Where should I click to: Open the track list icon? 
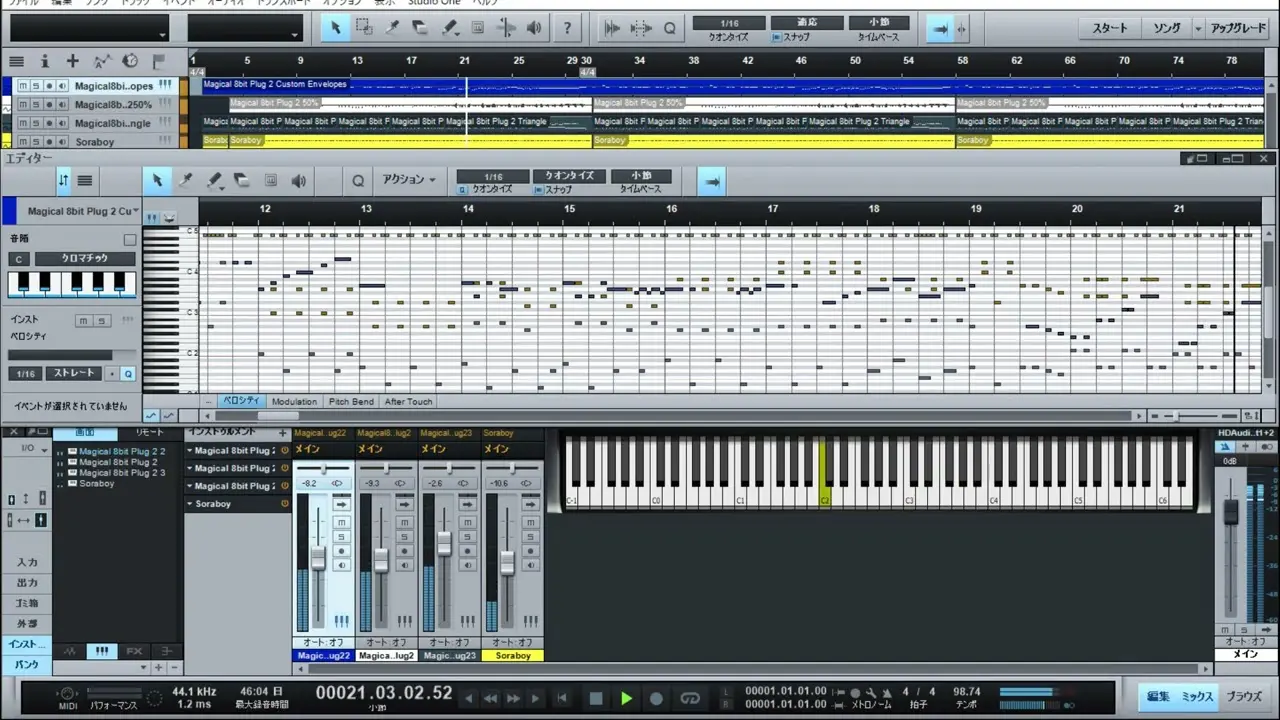click(16, 62)
